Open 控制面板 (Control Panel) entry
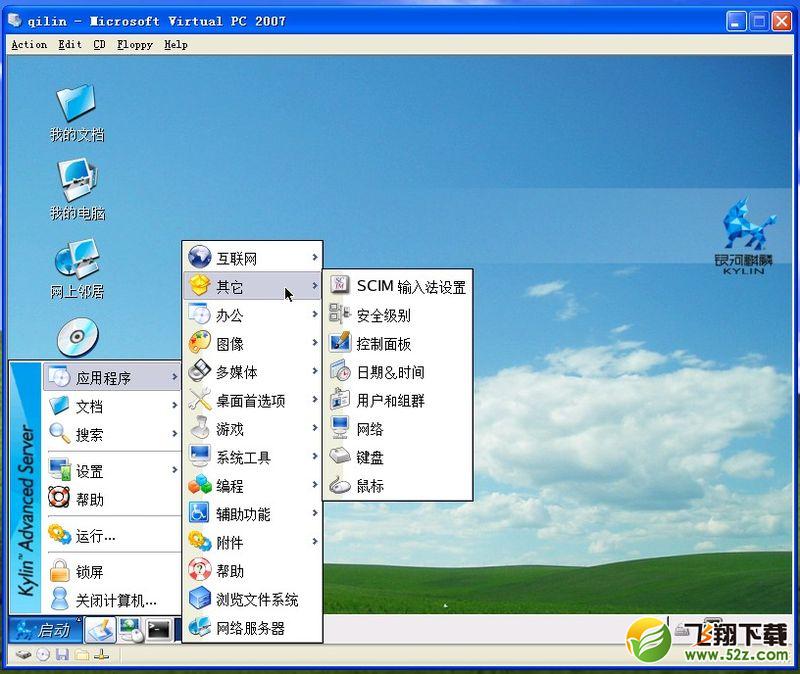Viewport: 800px width, 674px height. pyautogui.click(x=383, y=344)
